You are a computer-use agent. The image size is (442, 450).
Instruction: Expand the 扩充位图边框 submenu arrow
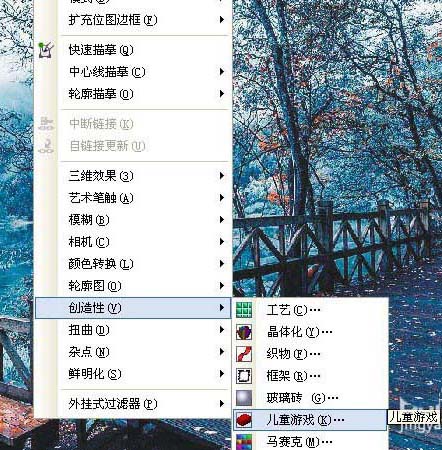tap(222, 20)
